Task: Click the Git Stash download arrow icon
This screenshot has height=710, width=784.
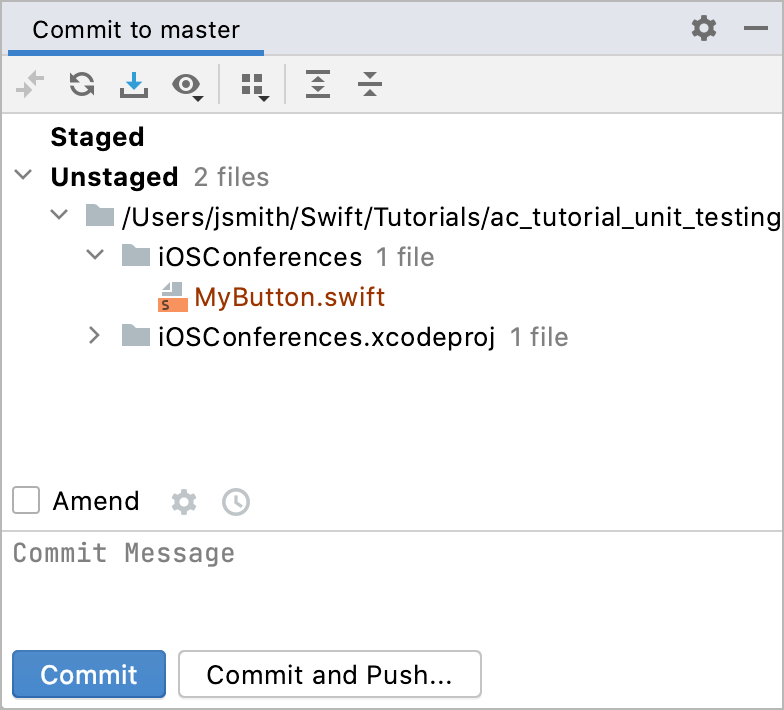Action: tap(134, 84)
